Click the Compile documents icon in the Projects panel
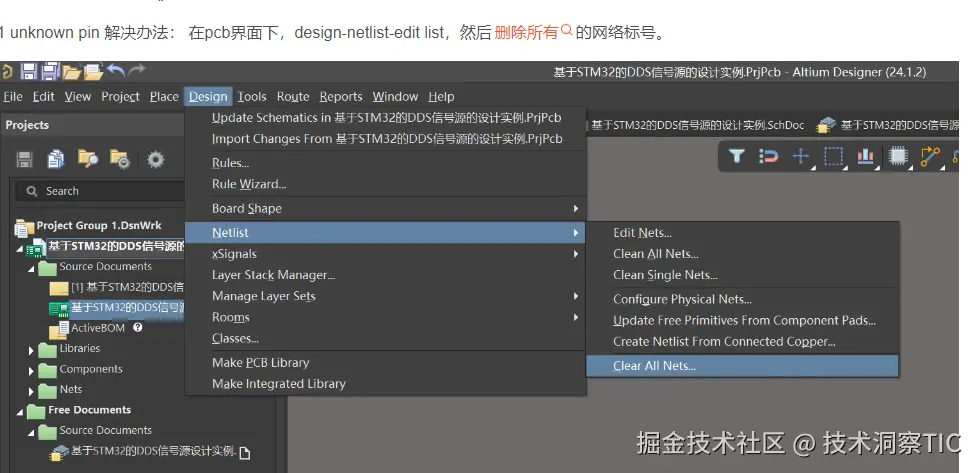Image resolution: width=977 pixels, height=473 pixels. (x=56, y=160)
